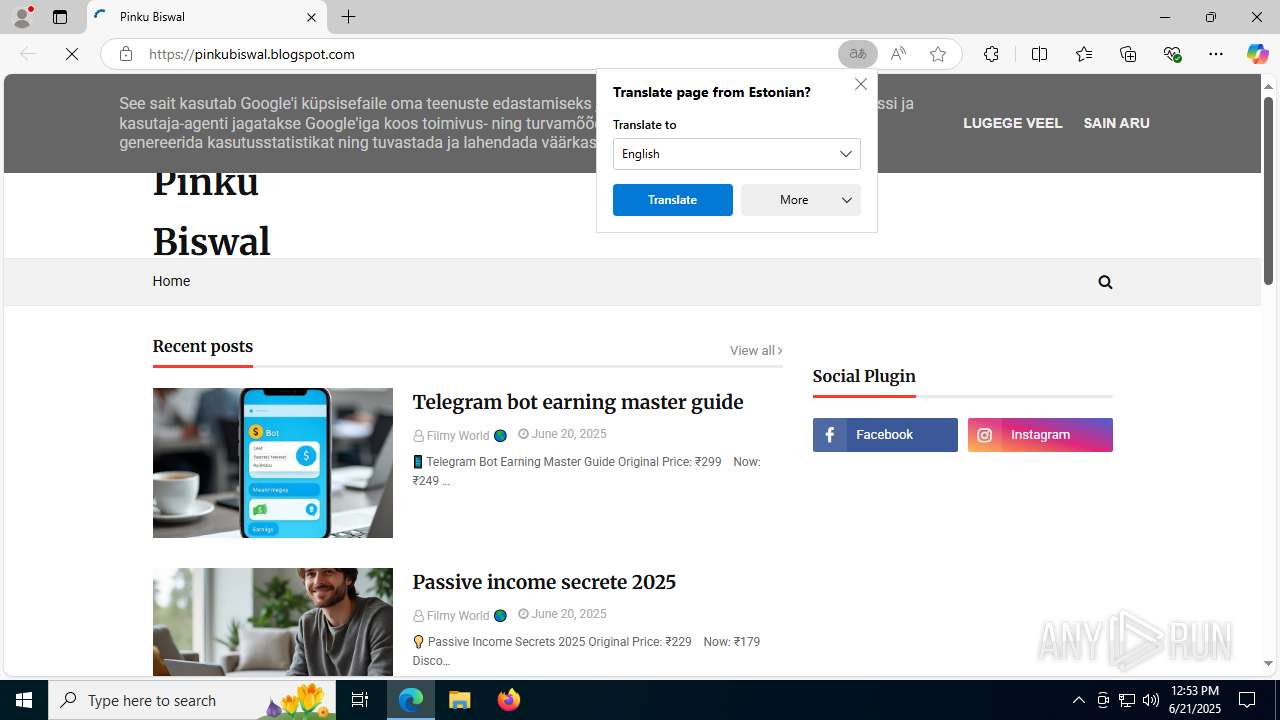
Task: View site information lock icon
Action: click(x=125, y=54)
